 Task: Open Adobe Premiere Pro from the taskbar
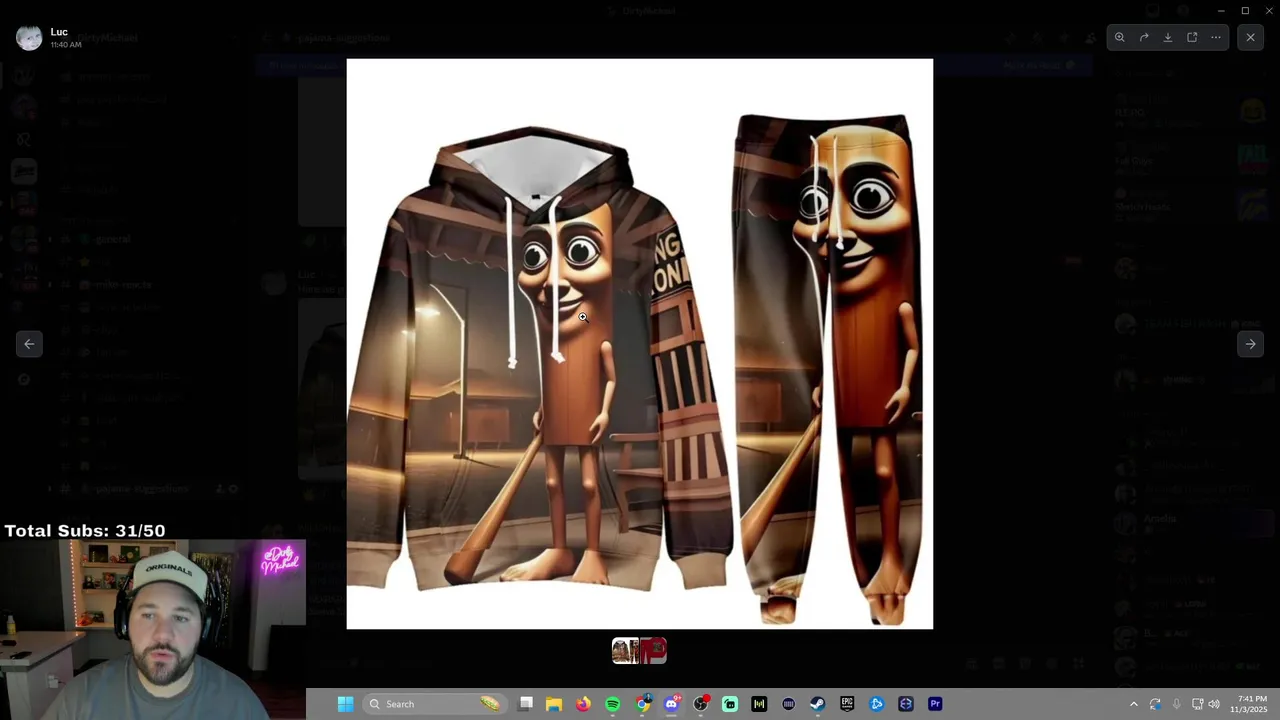[x=935, y=704]
